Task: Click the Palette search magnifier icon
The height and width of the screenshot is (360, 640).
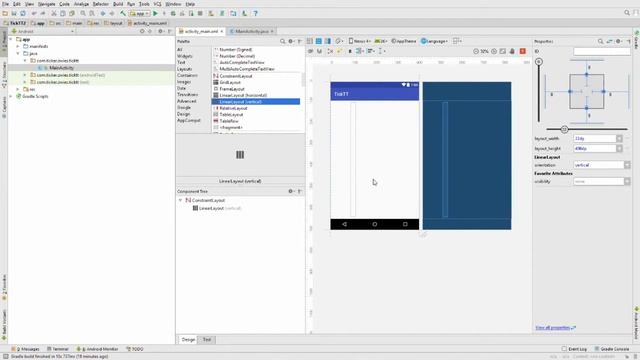Action: [x=282, y=41]
